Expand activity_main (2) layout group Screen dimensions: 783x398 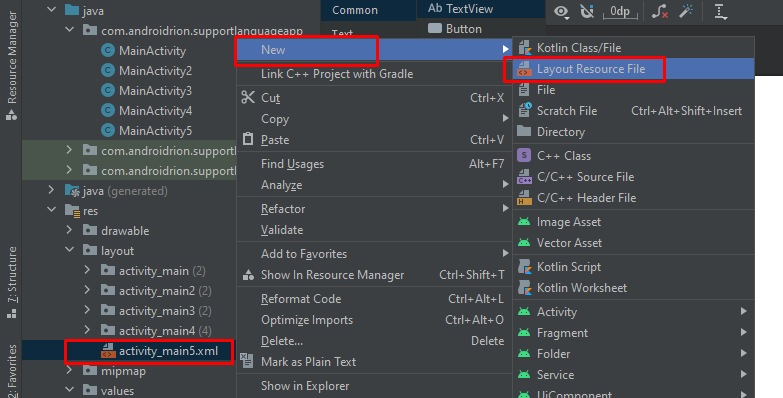[87, 270]
